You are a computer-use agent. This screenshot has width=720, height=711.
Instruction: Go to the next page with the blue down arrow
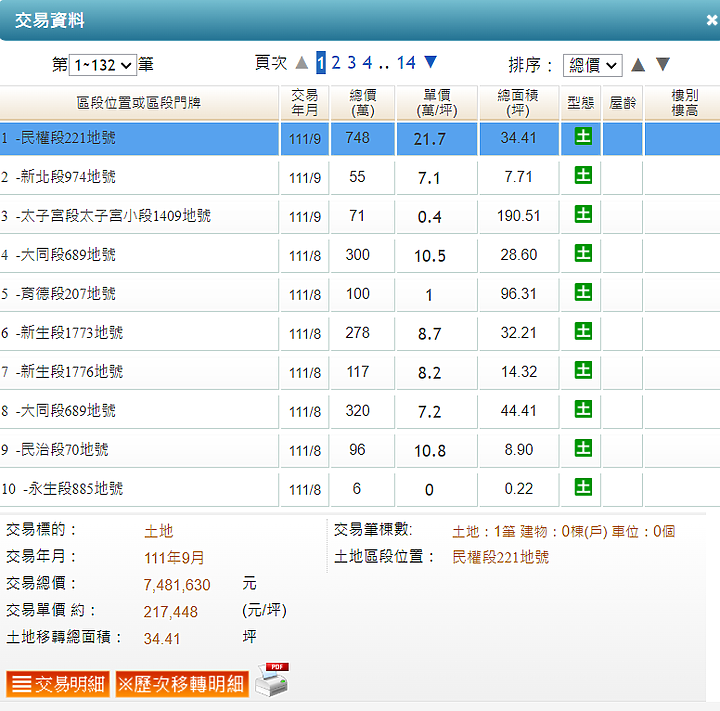point(430,62)
